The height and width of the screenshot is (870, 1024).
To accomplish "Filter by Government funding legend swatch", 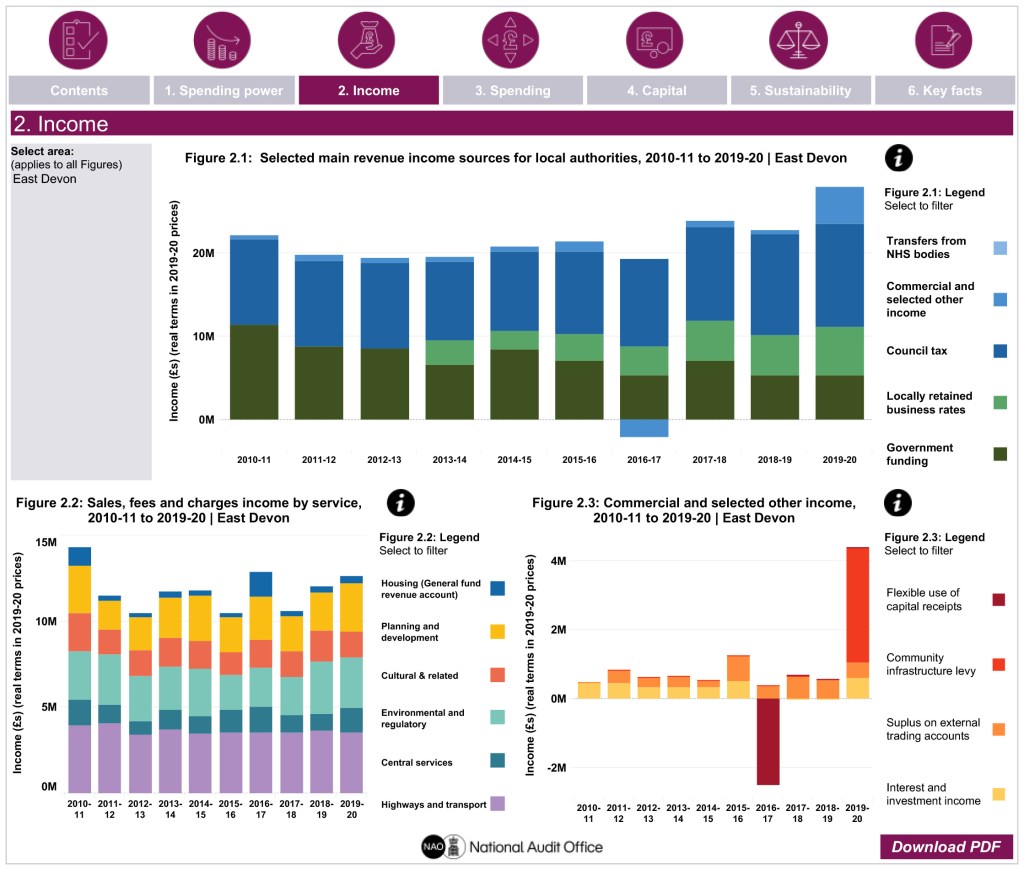I will click(1000, 454).
